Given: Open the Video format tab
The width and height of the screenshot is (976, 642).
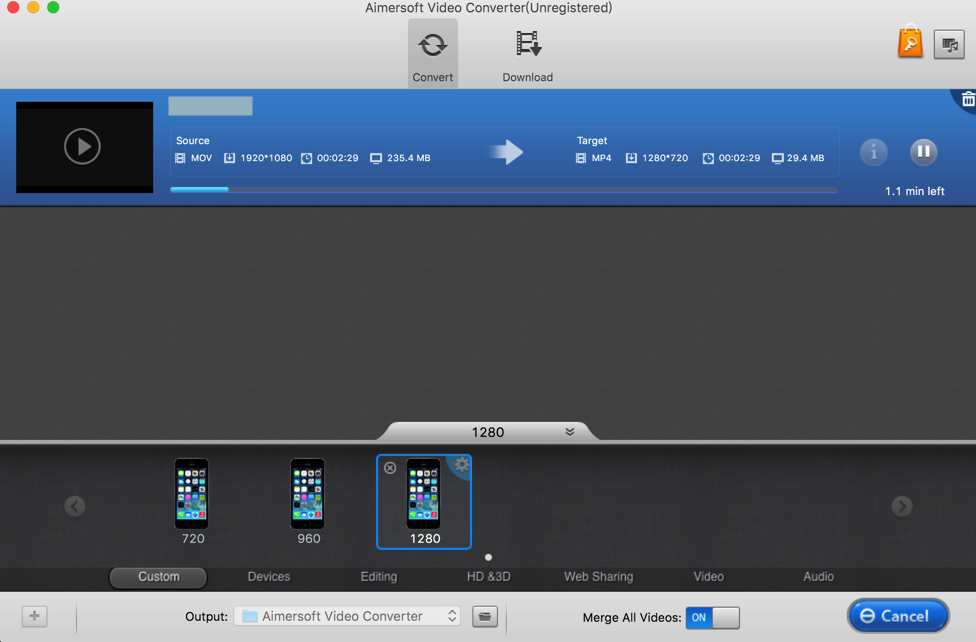Looking at the screenshot, I should (708, 577).
